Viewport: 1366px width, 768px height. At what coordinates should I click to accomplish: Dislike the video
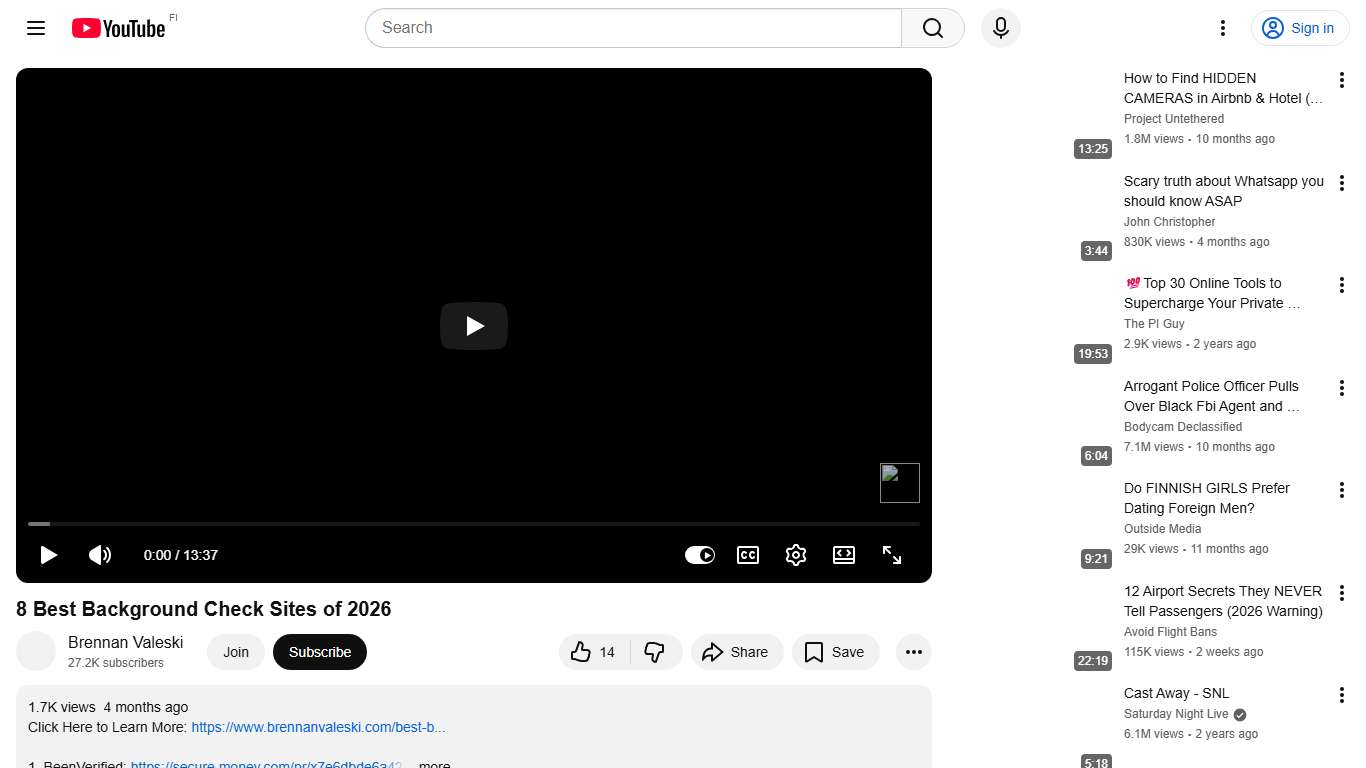[656, 652]
